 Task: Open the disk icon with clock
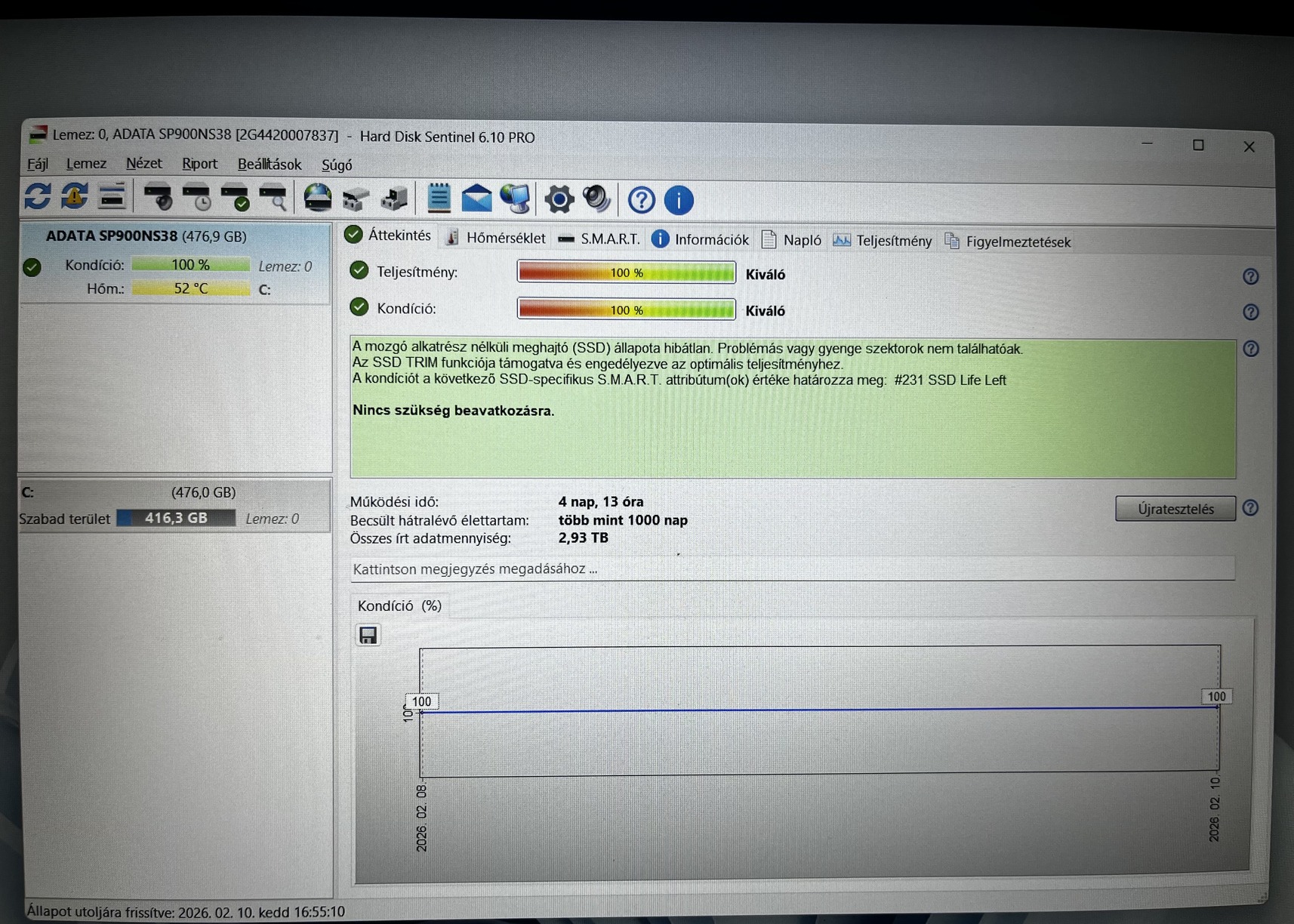click(x=196, y=197)
